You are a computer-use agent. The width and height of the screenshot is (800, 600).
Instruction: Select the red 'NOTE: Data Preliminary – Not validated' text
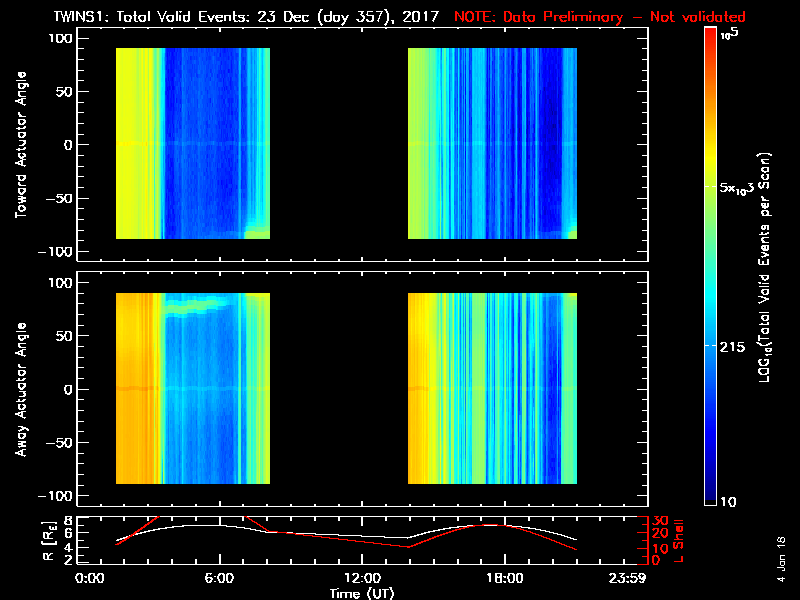(x=599, y=16)
